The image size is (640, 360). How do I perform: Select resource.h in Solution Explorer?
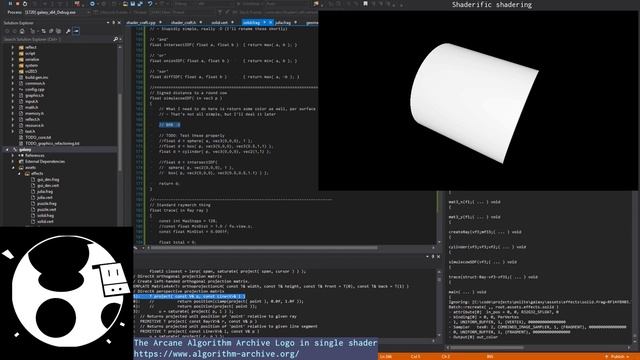click(x=34, y=125)
